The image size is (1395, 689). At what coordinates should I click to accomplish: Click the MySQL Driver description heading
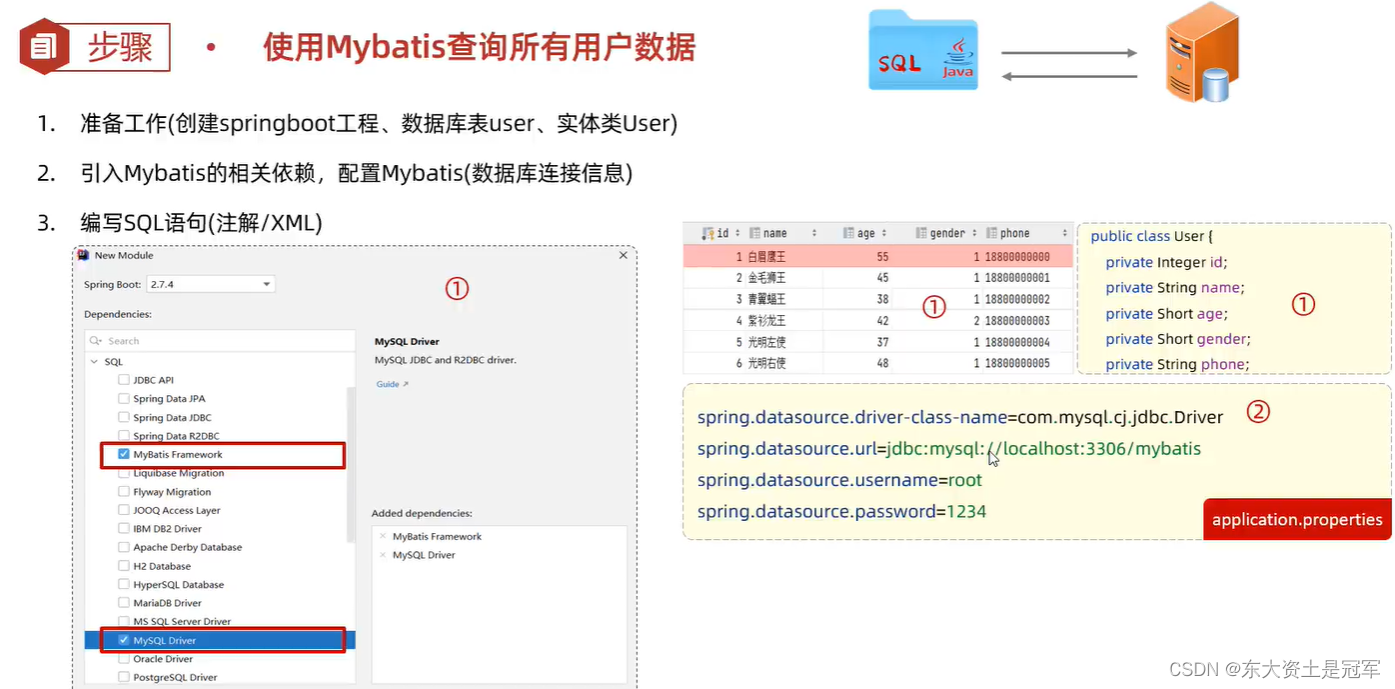point(407,342)
